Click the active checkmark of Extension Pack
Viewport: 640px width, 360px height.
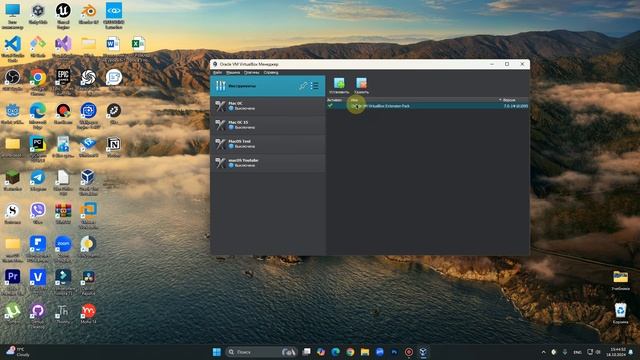pos(330,106)
